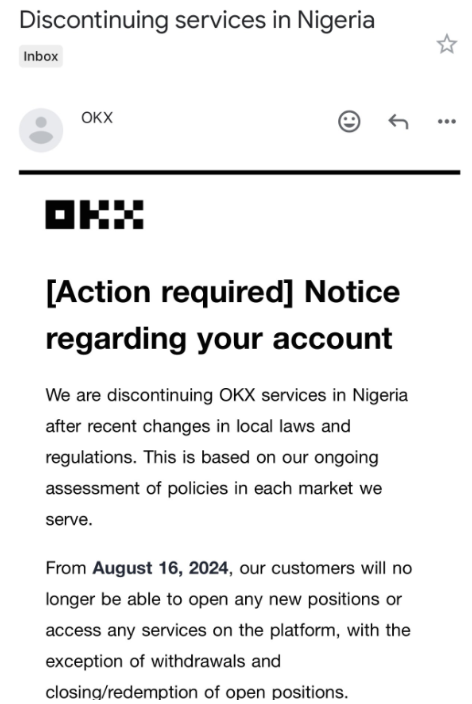Image resolution: width=472 pixels, height=704 pixels.
Task: Open the Inbox label chip
Action: 40,56
